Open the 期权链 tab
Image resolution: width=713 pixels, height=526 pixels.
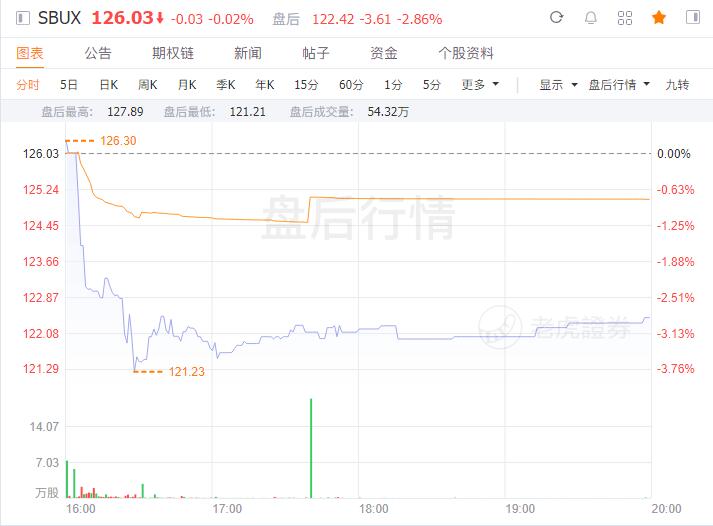(173, 53)
